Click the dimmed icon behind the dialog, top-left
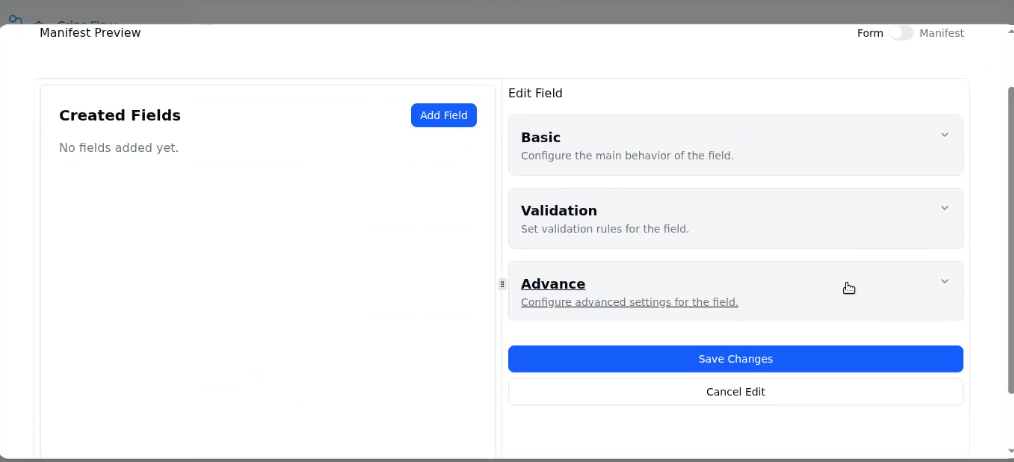The height and width of the screenshot is (462, 1014). coord(15,18)
